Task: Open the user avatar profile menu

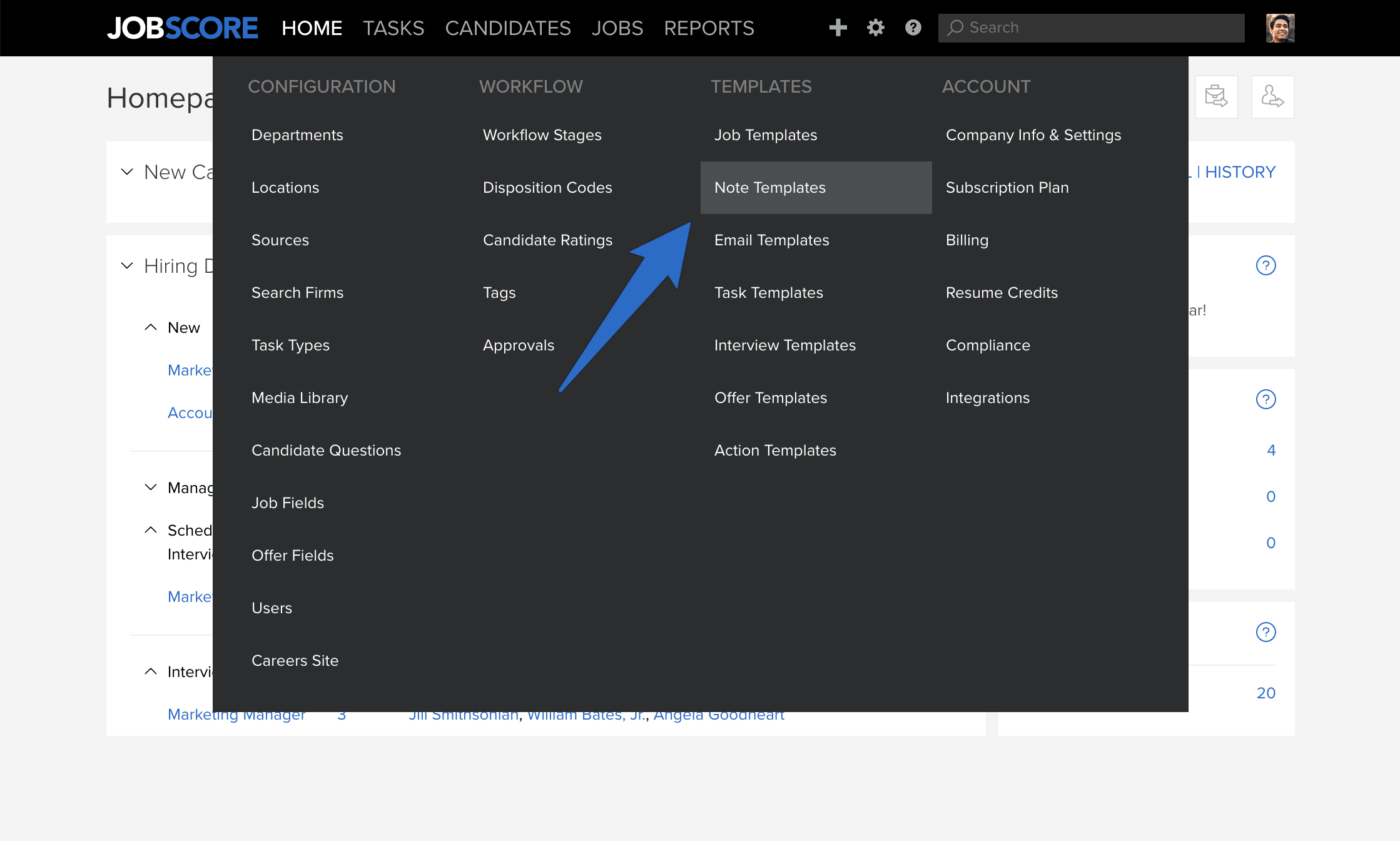Action: pyautogui.click(x=1280, y=28)
